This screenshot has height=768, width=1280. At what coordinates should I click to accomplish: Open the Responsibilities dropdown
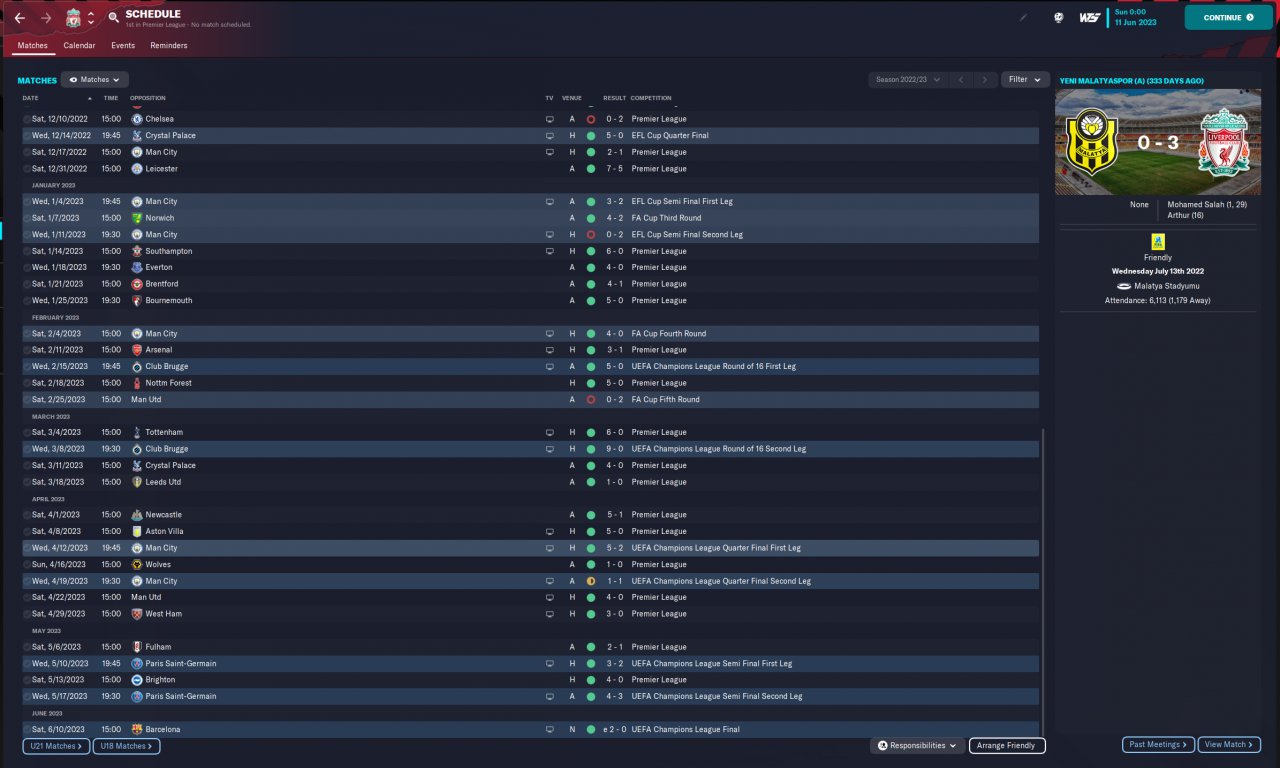click(917, 745)
